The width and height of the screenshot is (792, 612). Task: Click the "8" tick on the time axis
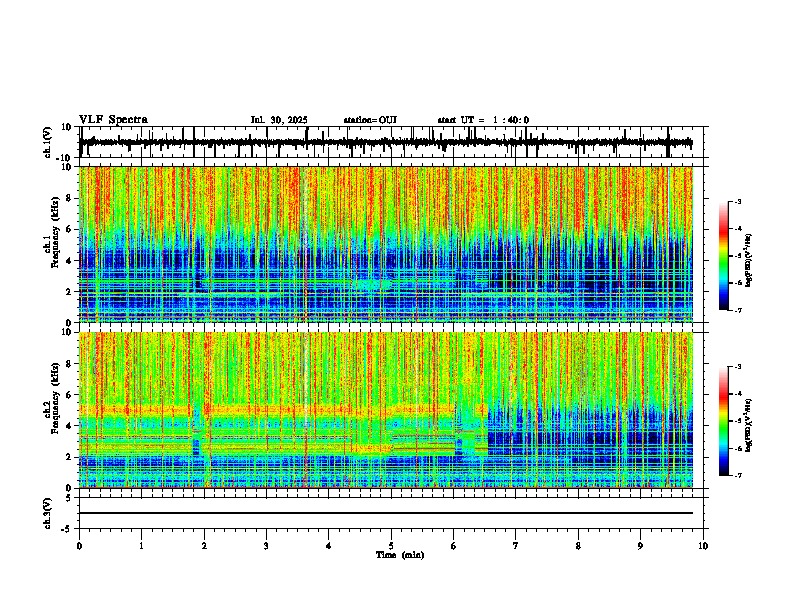click(x=578, y=546)
